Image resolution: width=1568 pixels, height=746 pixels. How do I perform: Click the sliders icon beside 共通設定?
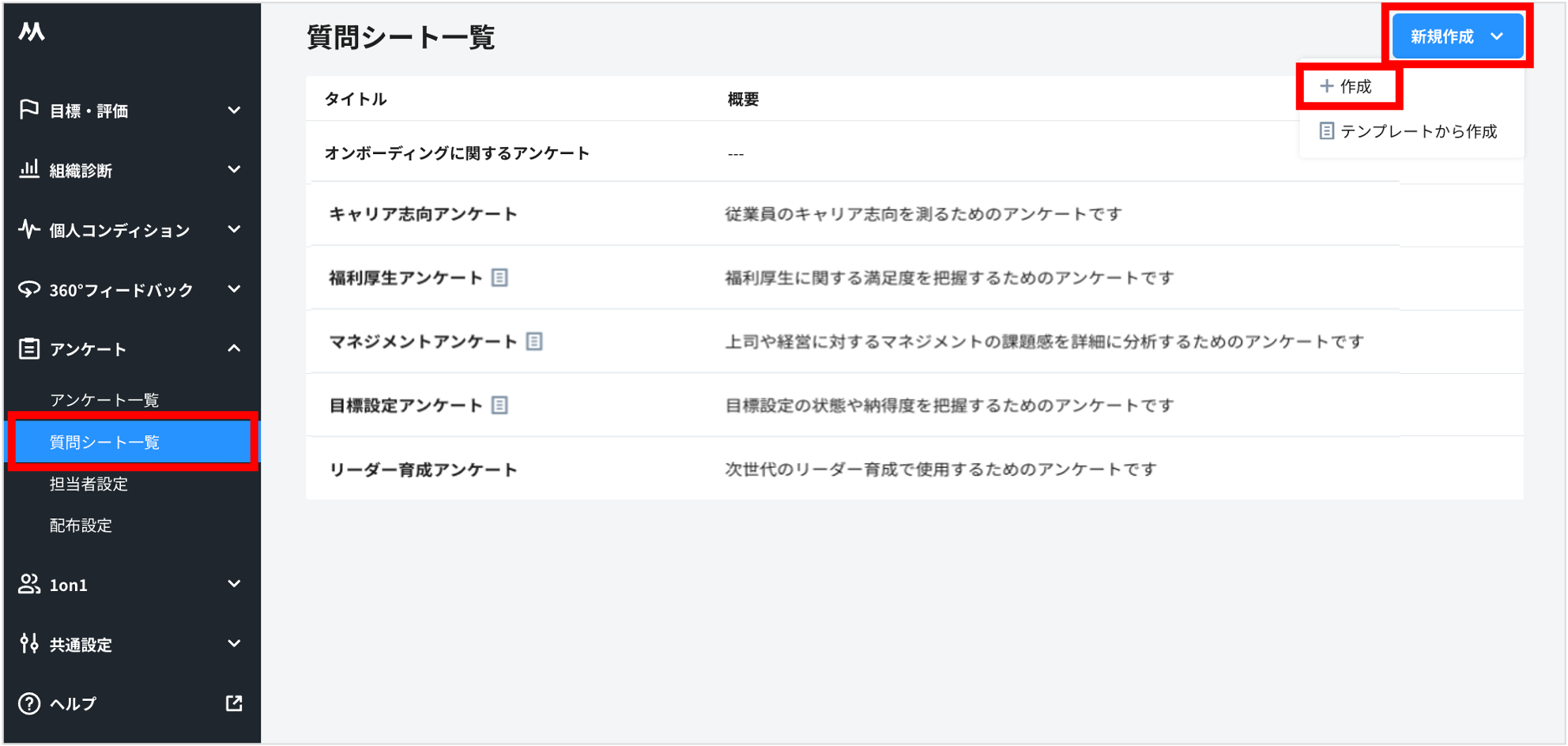click(x=28, y=644)
